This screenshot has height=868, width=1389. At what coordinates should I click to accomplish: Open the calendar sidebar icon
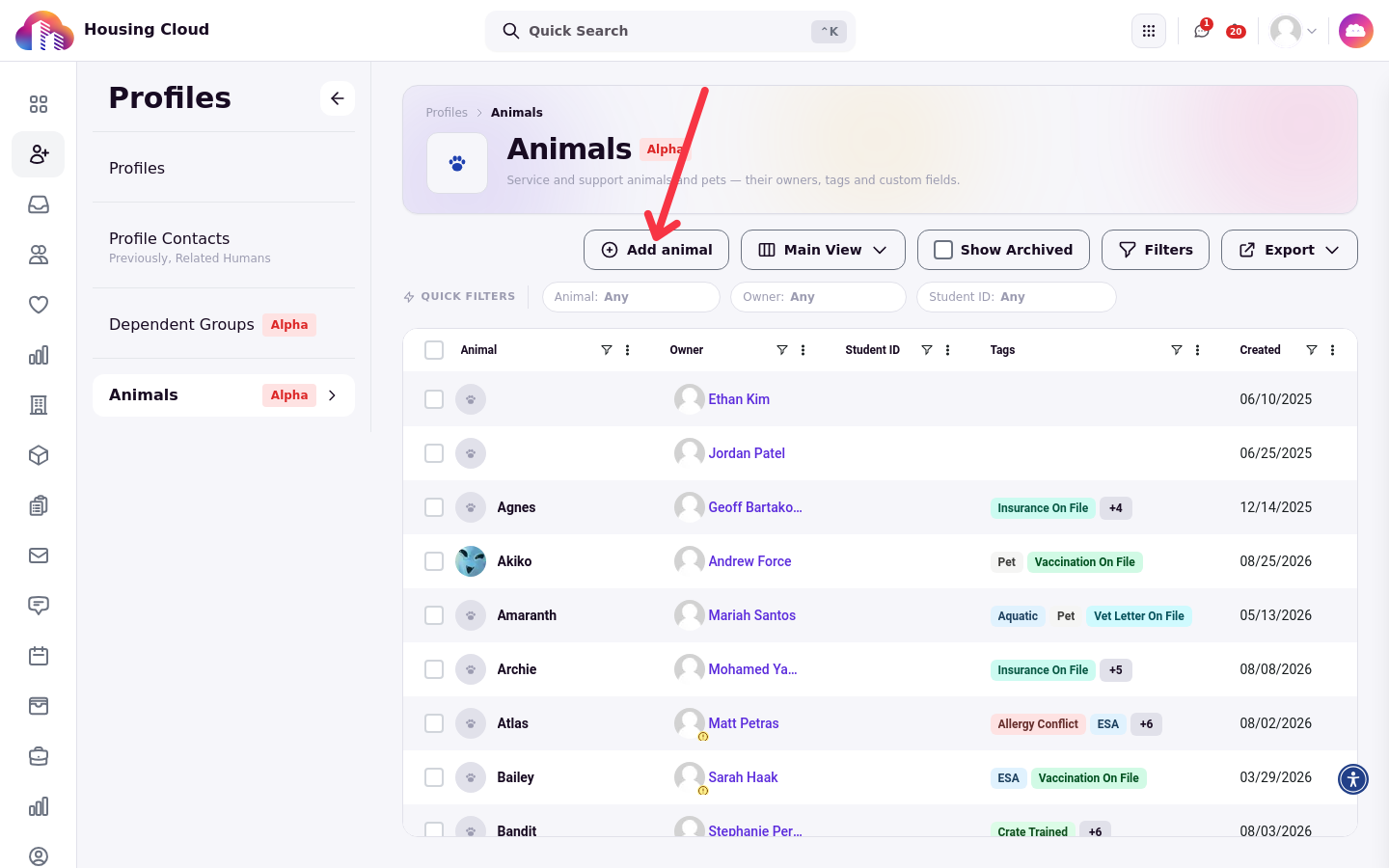pyautogui.click(x=39, y=656)
